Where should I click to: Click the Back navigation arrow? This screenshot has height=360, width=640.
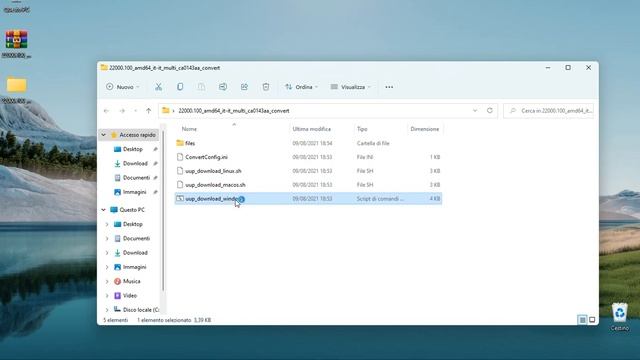coord(107,111)
